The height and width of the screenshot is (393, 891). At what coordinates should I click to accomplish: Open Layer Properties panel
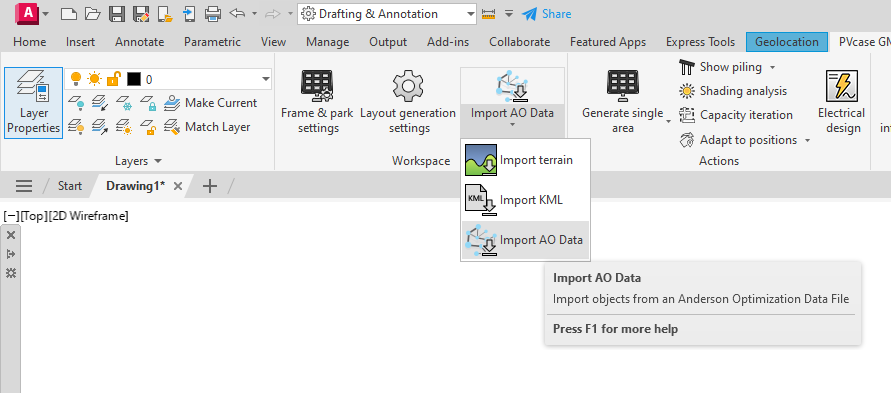tap(34, 103)
